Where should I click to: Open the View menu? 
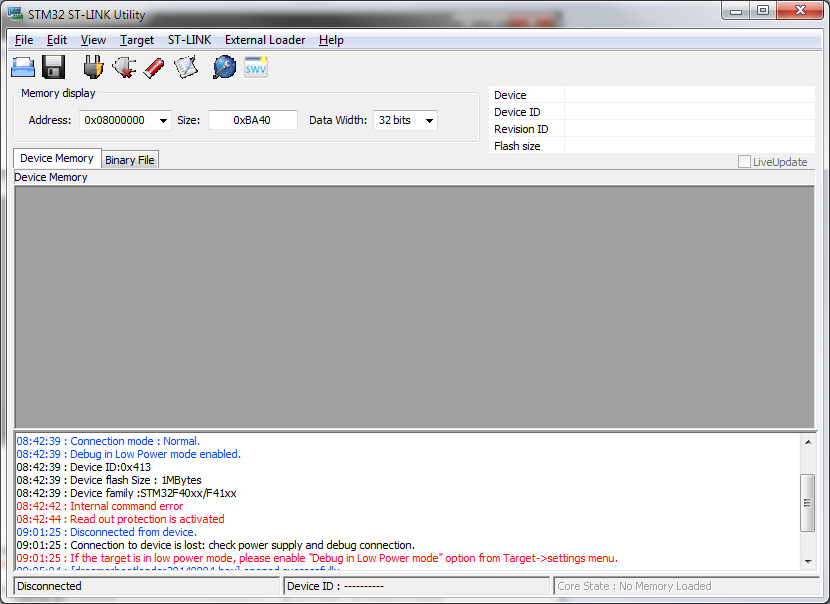click(93, 40)
